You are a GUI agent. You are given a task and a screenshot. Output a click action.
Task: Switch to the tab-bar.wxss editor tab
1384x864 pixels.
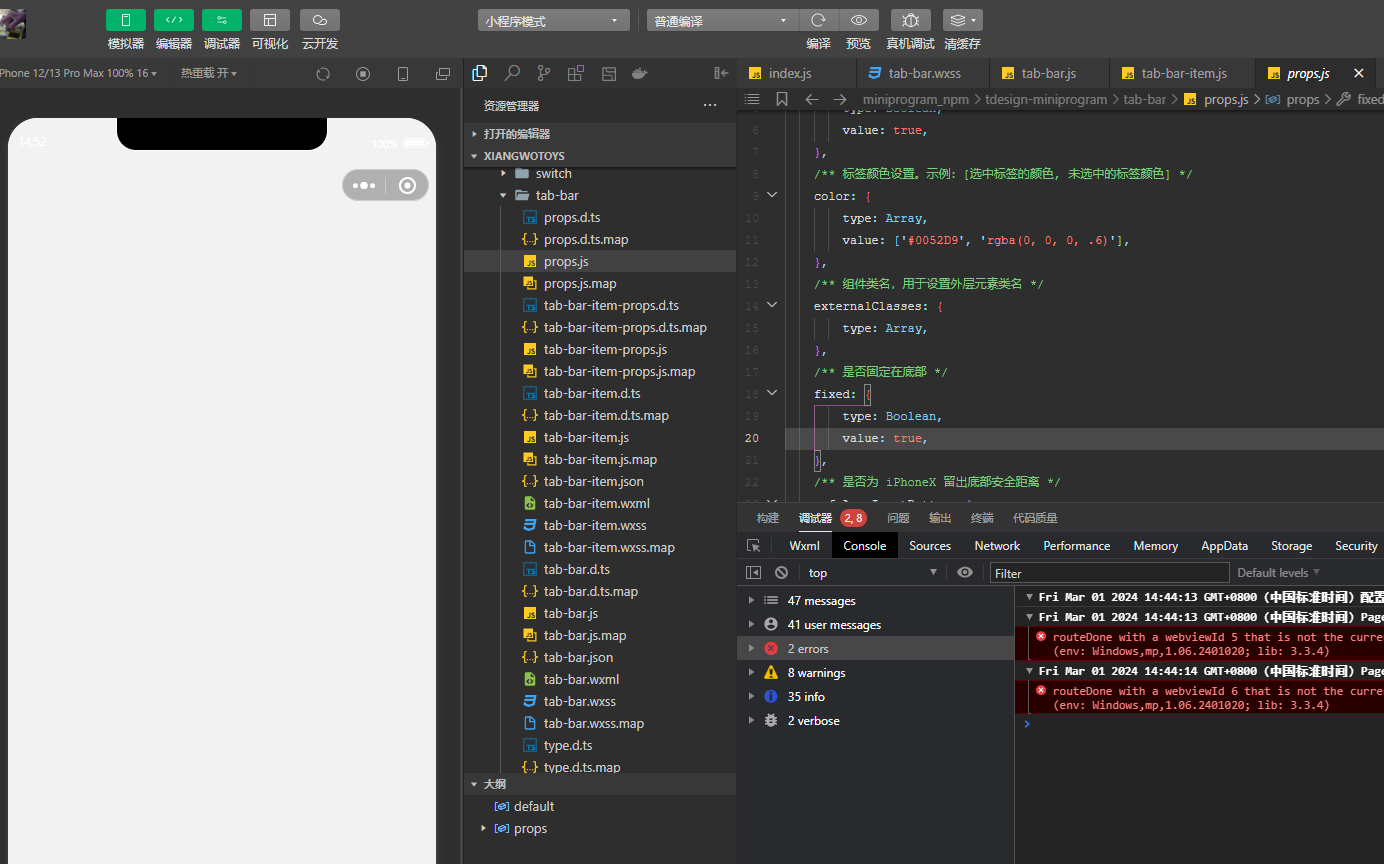923,73
